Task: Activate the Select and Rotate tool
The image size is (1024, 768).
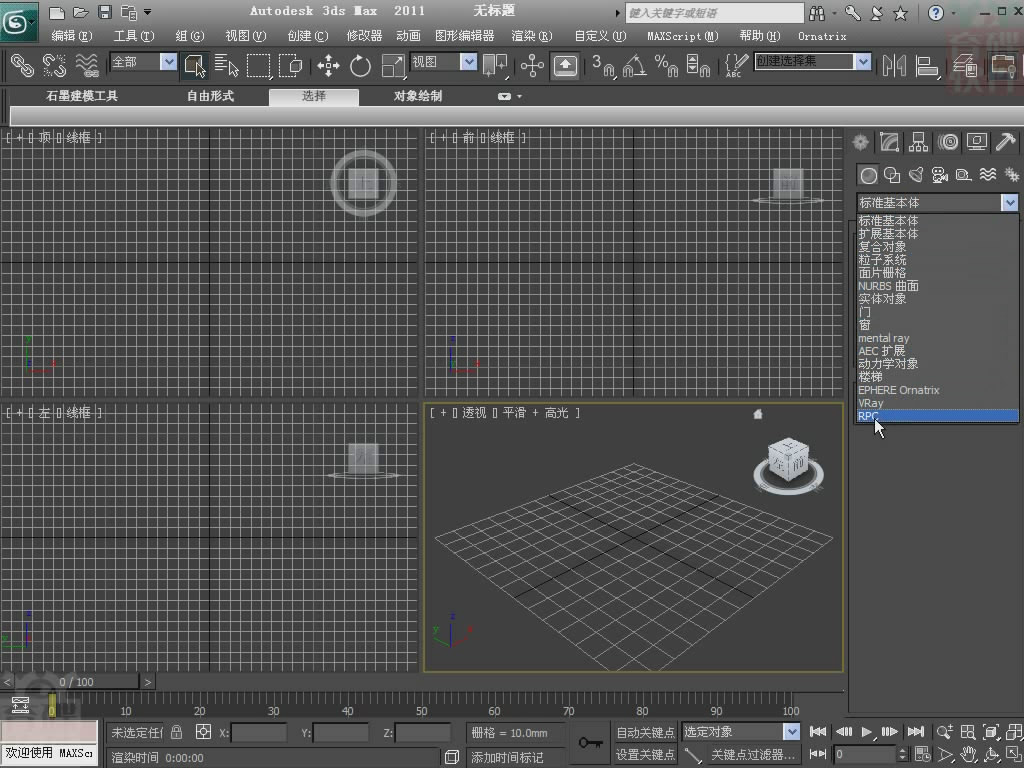Action: click(360, 65)
